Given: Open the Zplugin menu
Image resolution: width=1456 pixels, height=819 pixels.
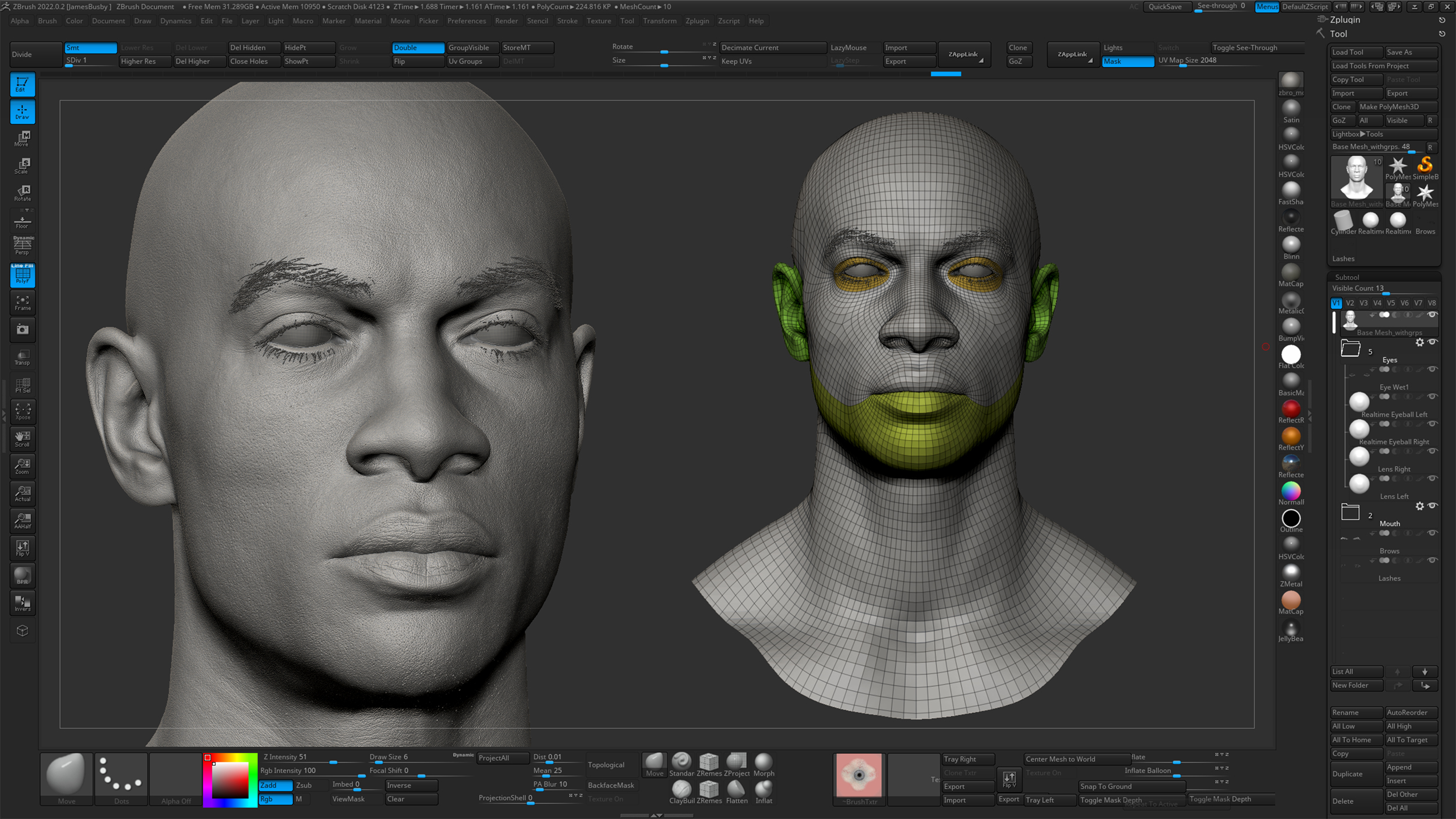Looking at the screenshot, I should point(697,21).
